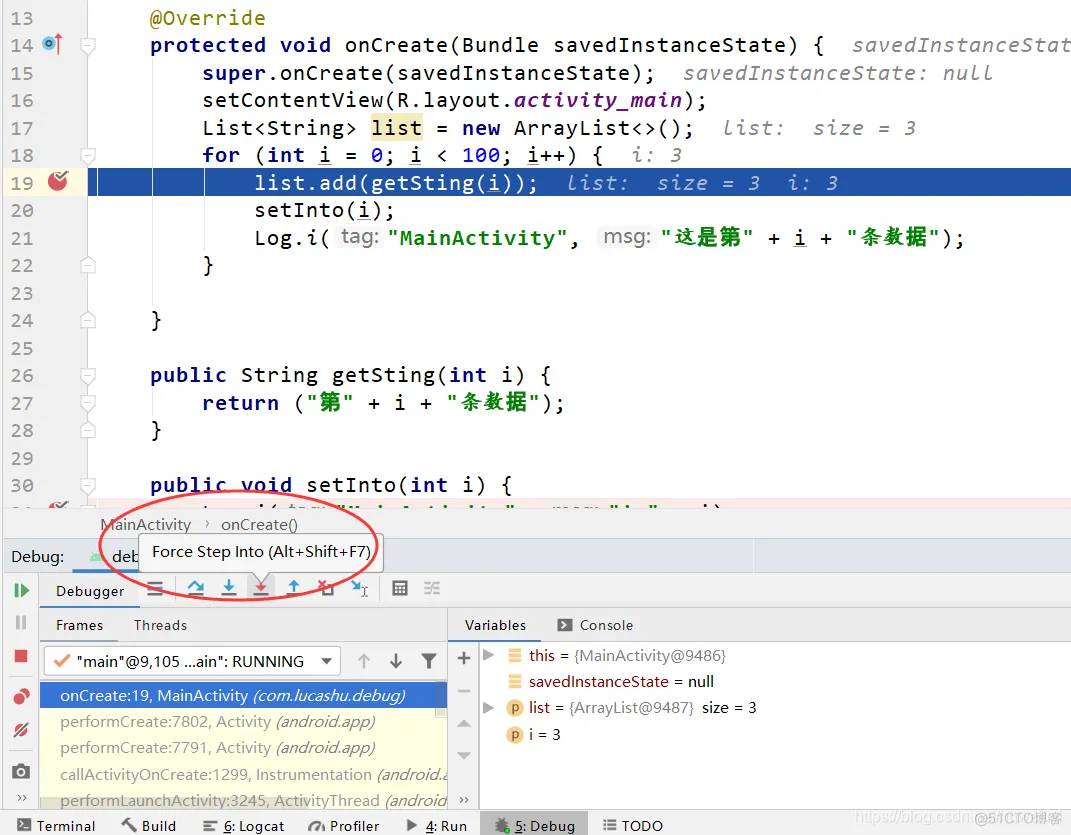Click the Resume Program green arrow icon

tap(21, 590)
